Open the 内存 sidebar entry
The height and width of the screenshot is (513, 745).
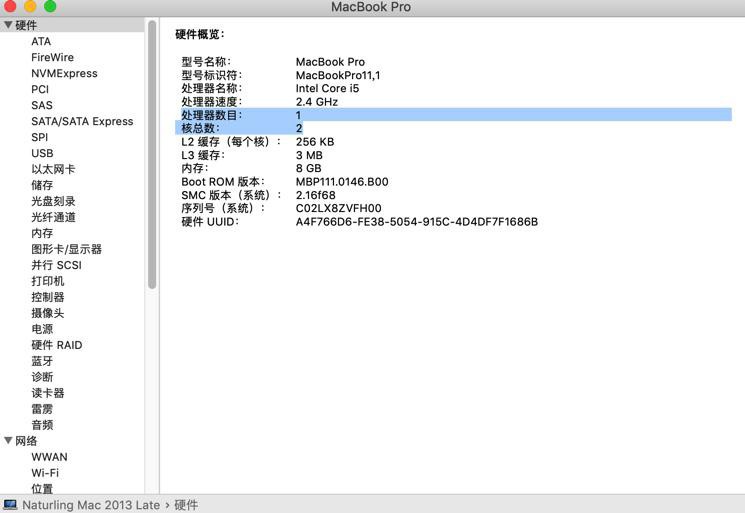[x=42, y=233]
